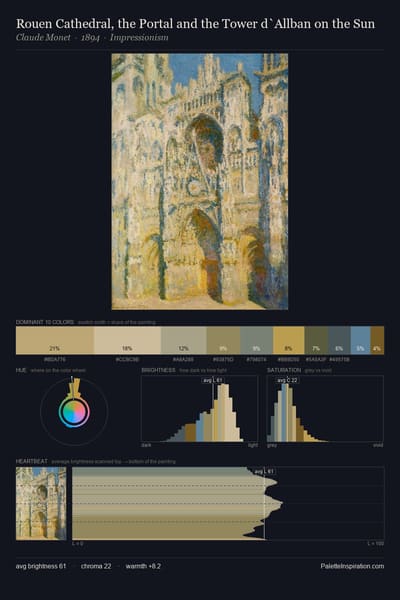Click the '1894' year text
Viewport: 400px width, 600px height.
[x=90, y=38]
